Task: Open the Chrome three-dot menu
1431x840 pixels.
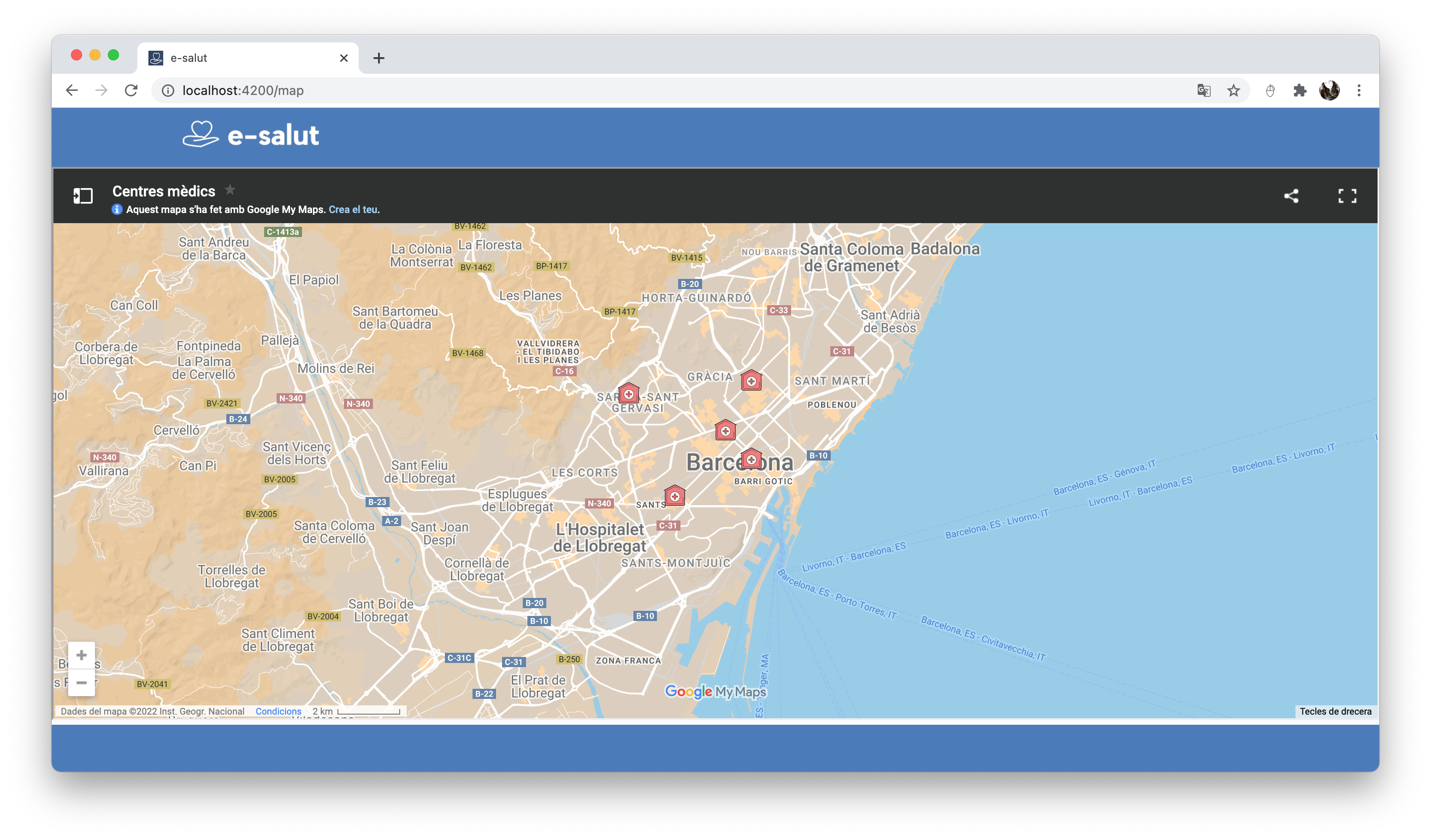Action: 1359,90
